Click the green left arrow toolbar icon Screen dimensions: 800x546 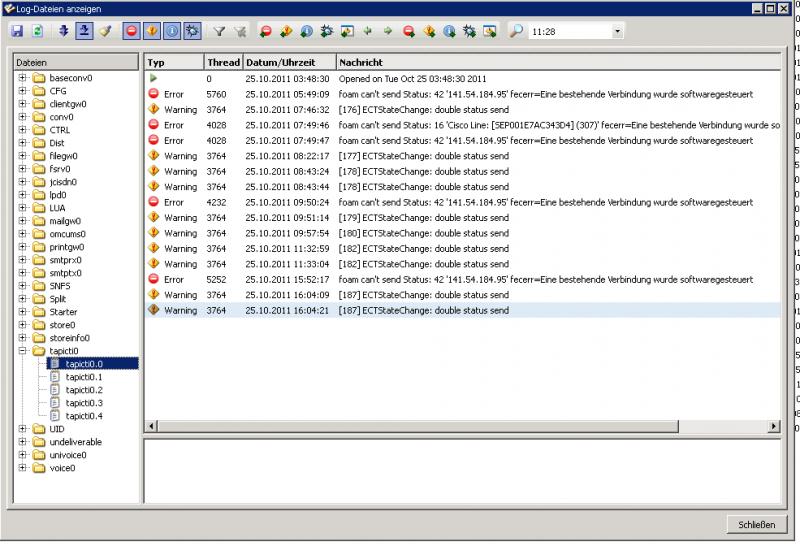[369, 32]
